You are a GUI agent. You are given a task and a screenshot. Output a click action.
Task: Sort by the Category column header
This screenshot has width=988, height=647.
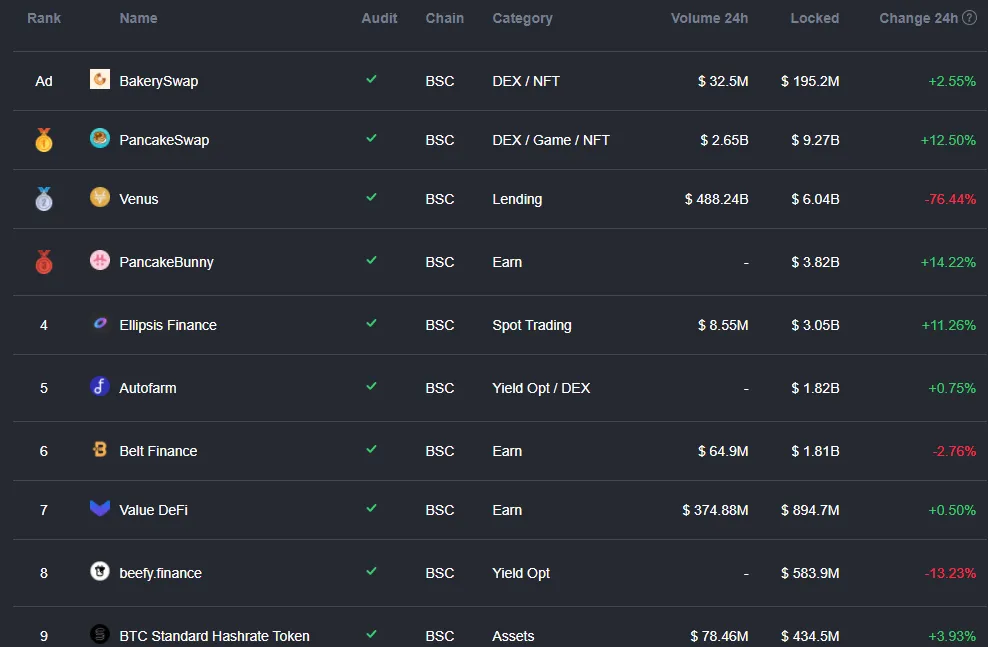(x=522, y=18)
